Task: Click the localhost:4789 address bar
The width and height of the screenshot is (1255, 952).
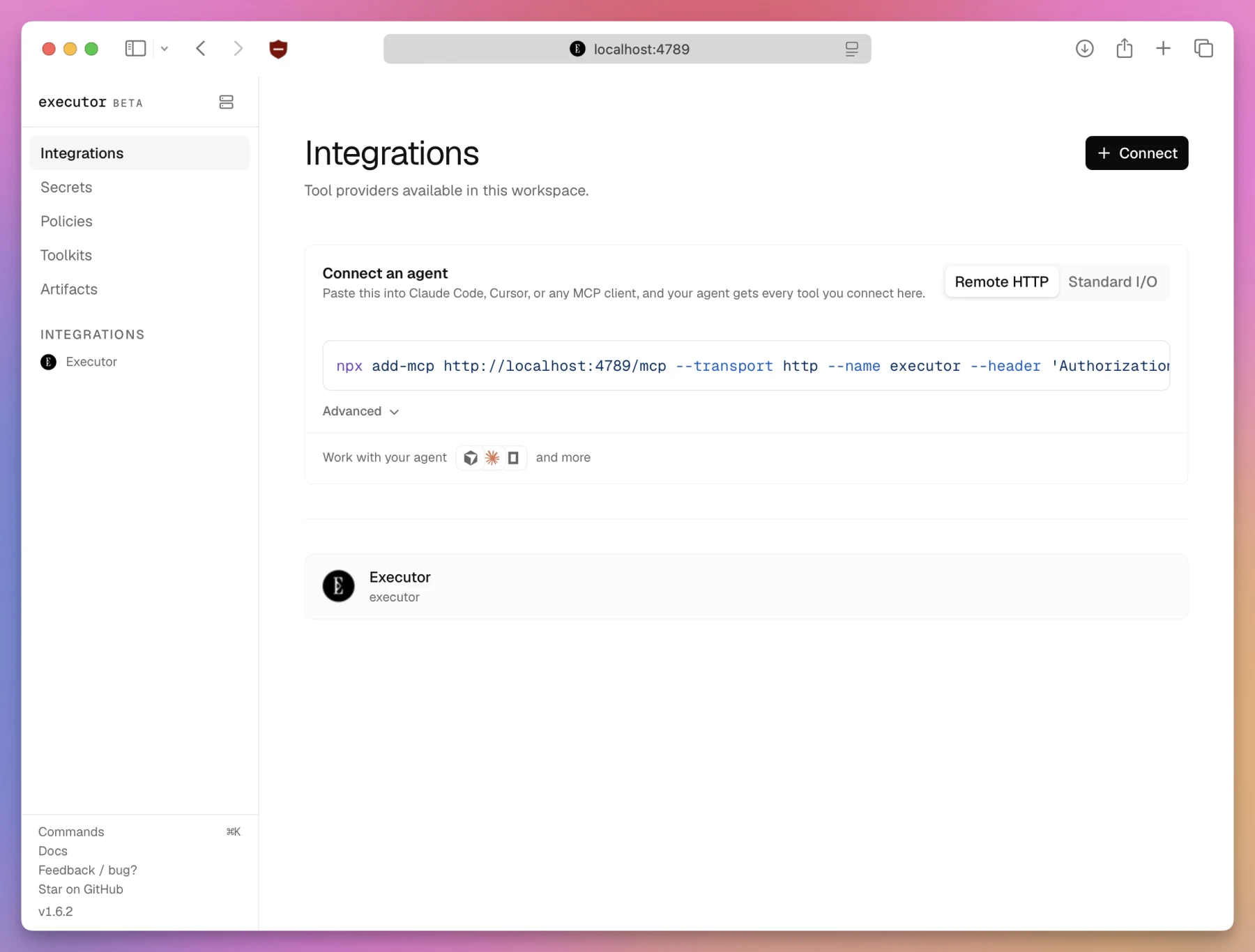Action: (627, 49)
